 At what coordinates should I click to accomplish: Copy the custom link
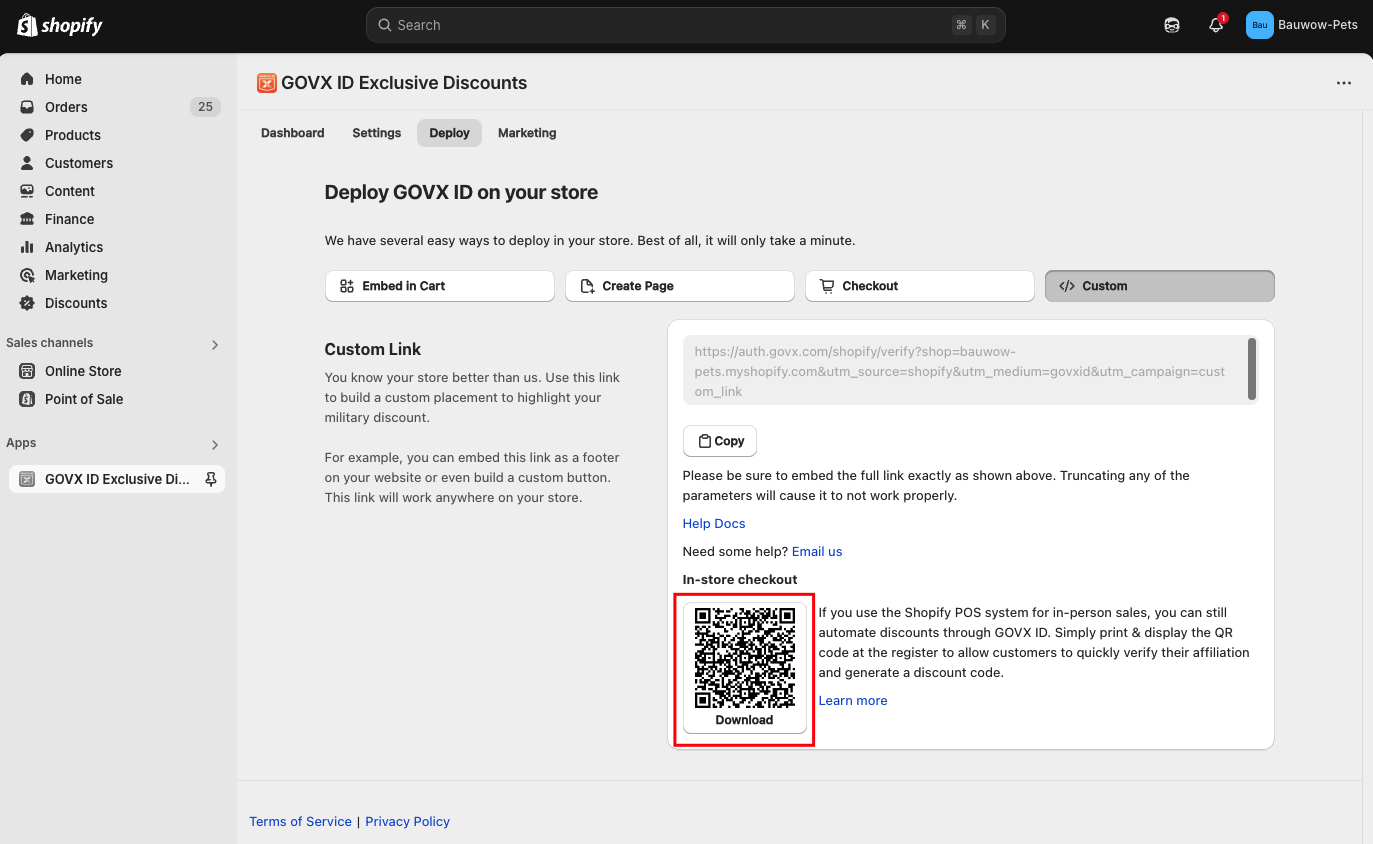720,441
